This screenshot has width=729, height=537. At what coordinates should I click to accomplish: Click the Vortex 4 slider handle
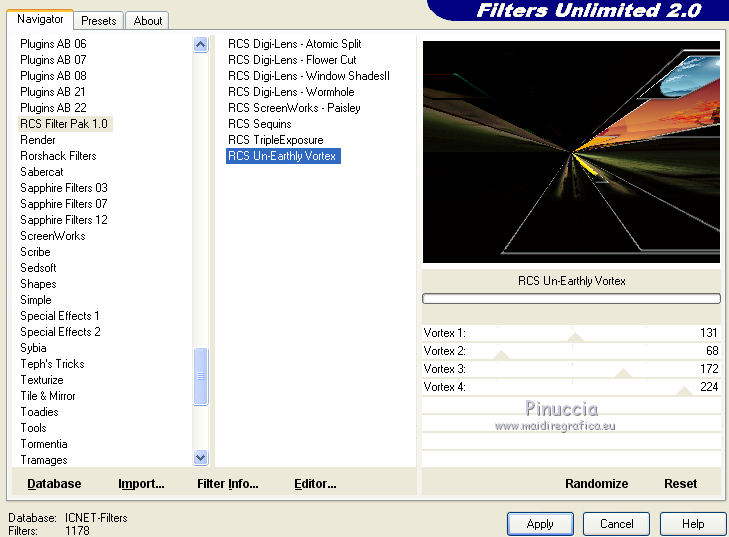click(684, 391)
